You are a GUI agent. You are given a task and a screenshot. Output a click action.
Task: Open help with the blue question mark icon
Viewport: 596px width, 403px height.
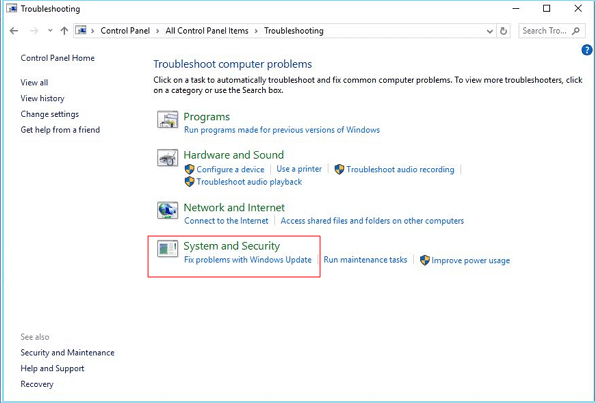[x=587, y=50]
